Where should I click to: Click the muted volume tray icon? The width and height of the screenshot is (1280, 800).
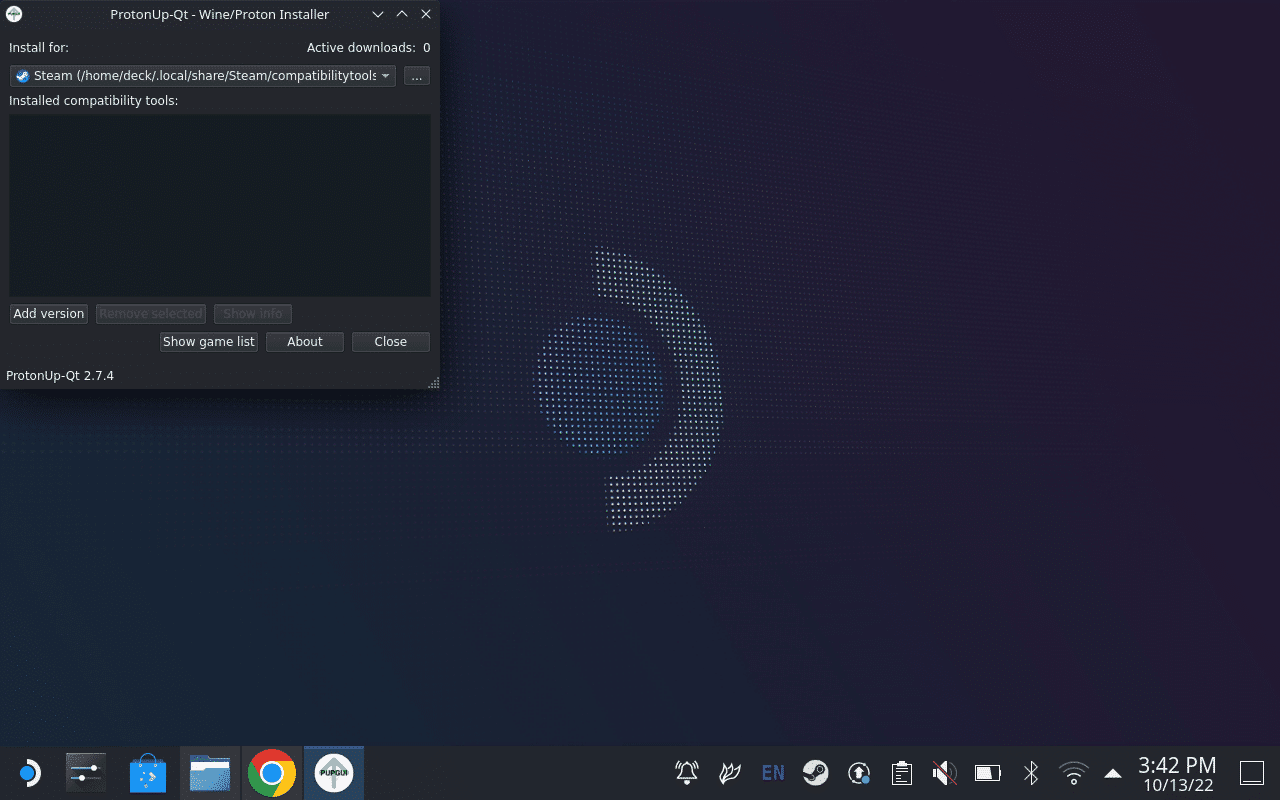tap(944, 773)
